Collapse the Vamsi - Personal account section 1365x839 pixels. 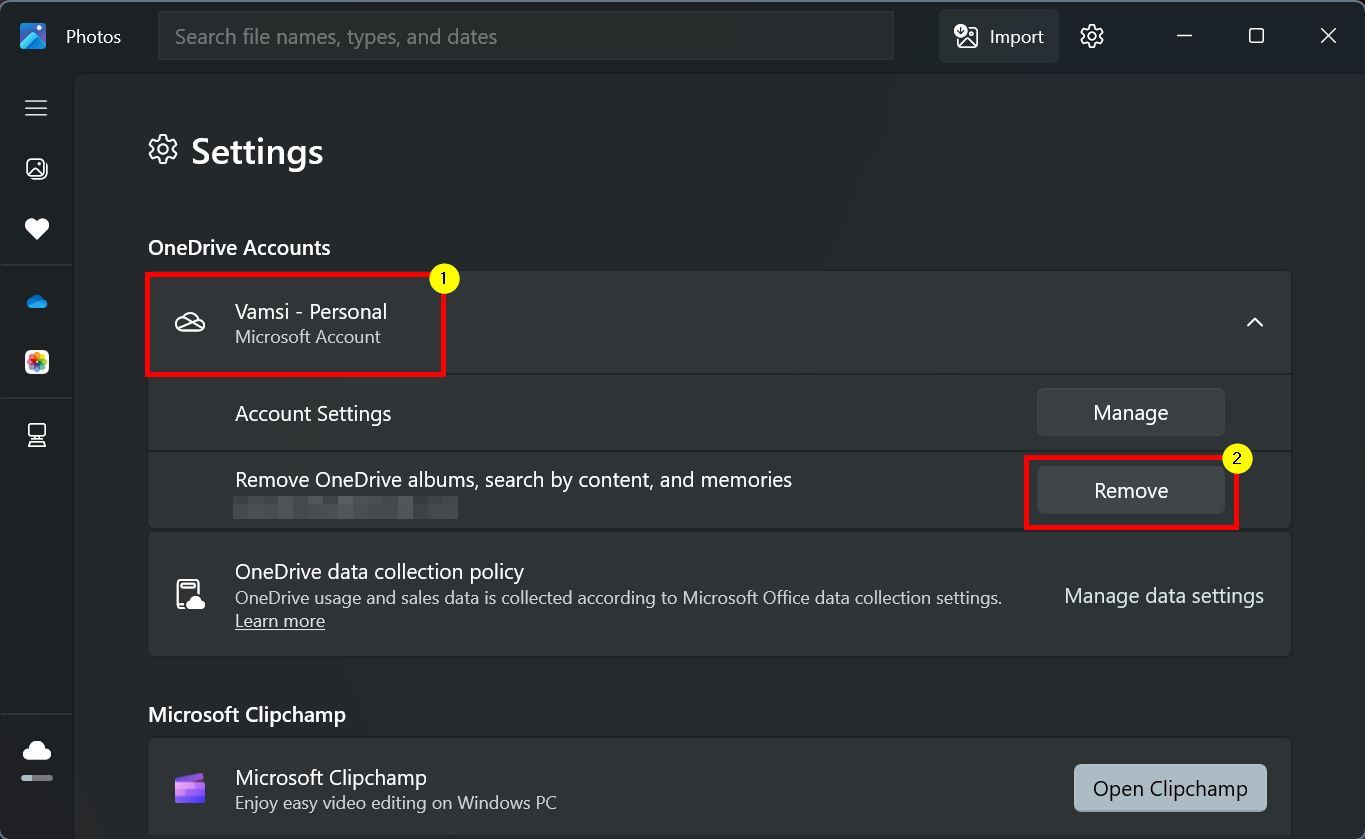1254,322
